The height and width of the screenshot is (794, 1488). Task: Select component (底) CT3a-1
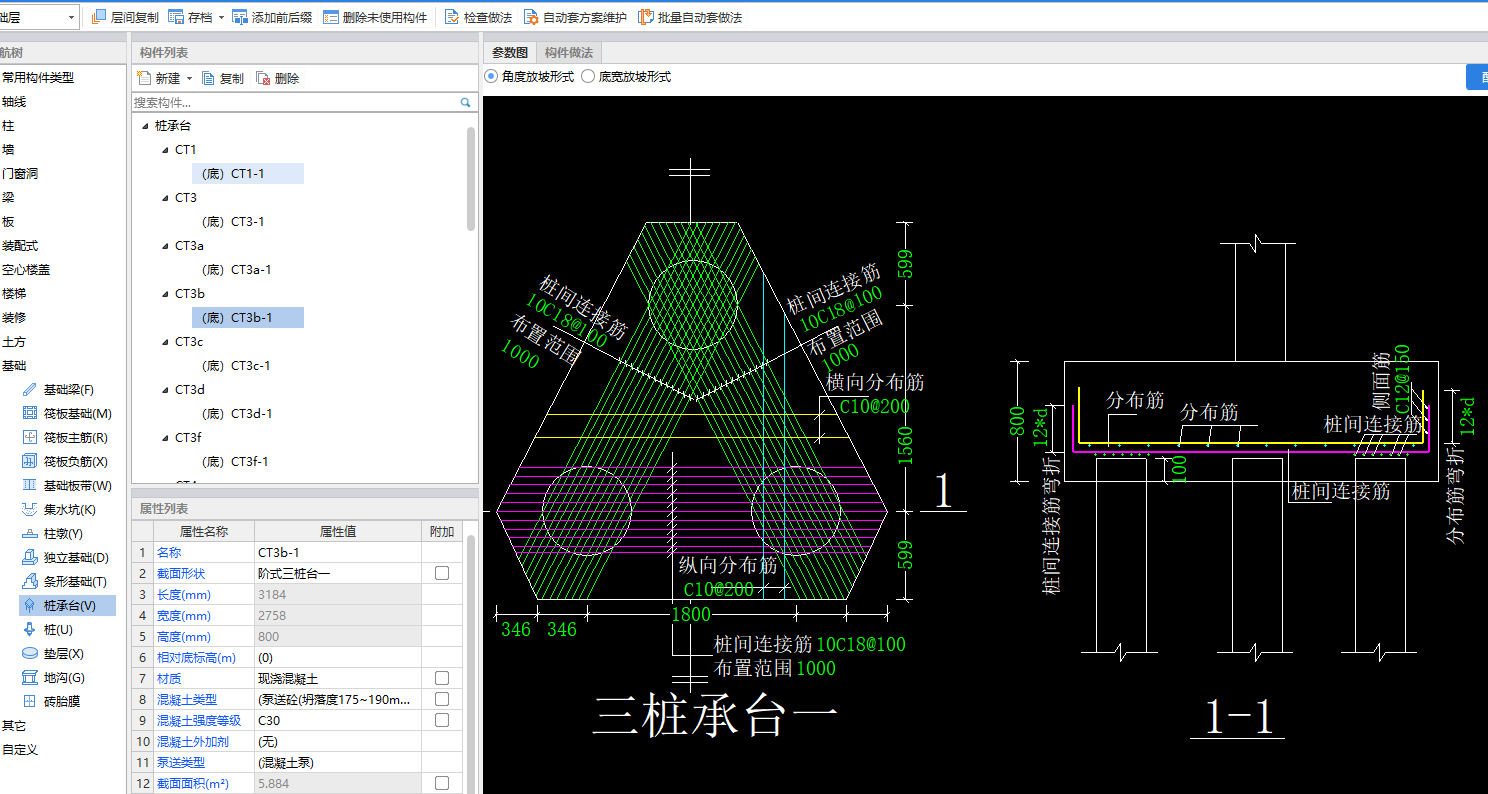pos(236,270)
